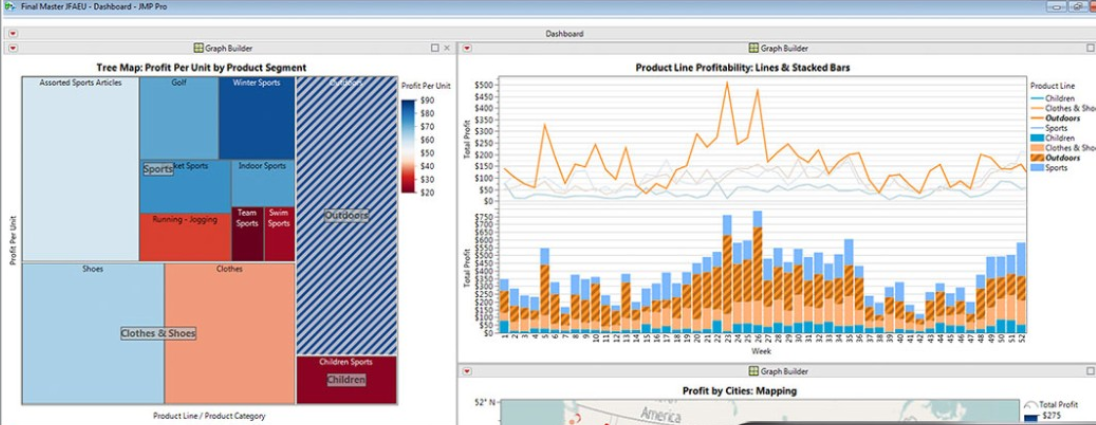Click the Profit Per Unit color gradient legend
The height and width of the screenshot is (425, 1096).
click(x=409, y=145)
